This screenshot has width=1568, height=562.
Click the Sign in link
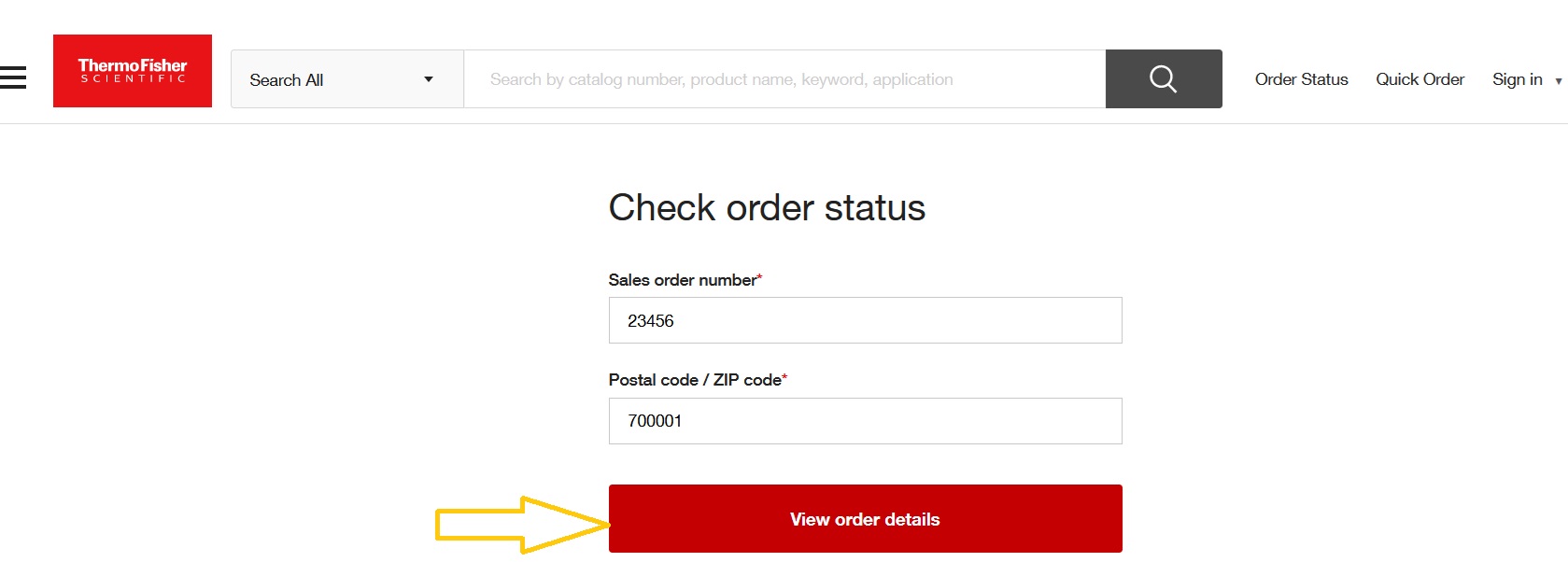(1517, 79)
